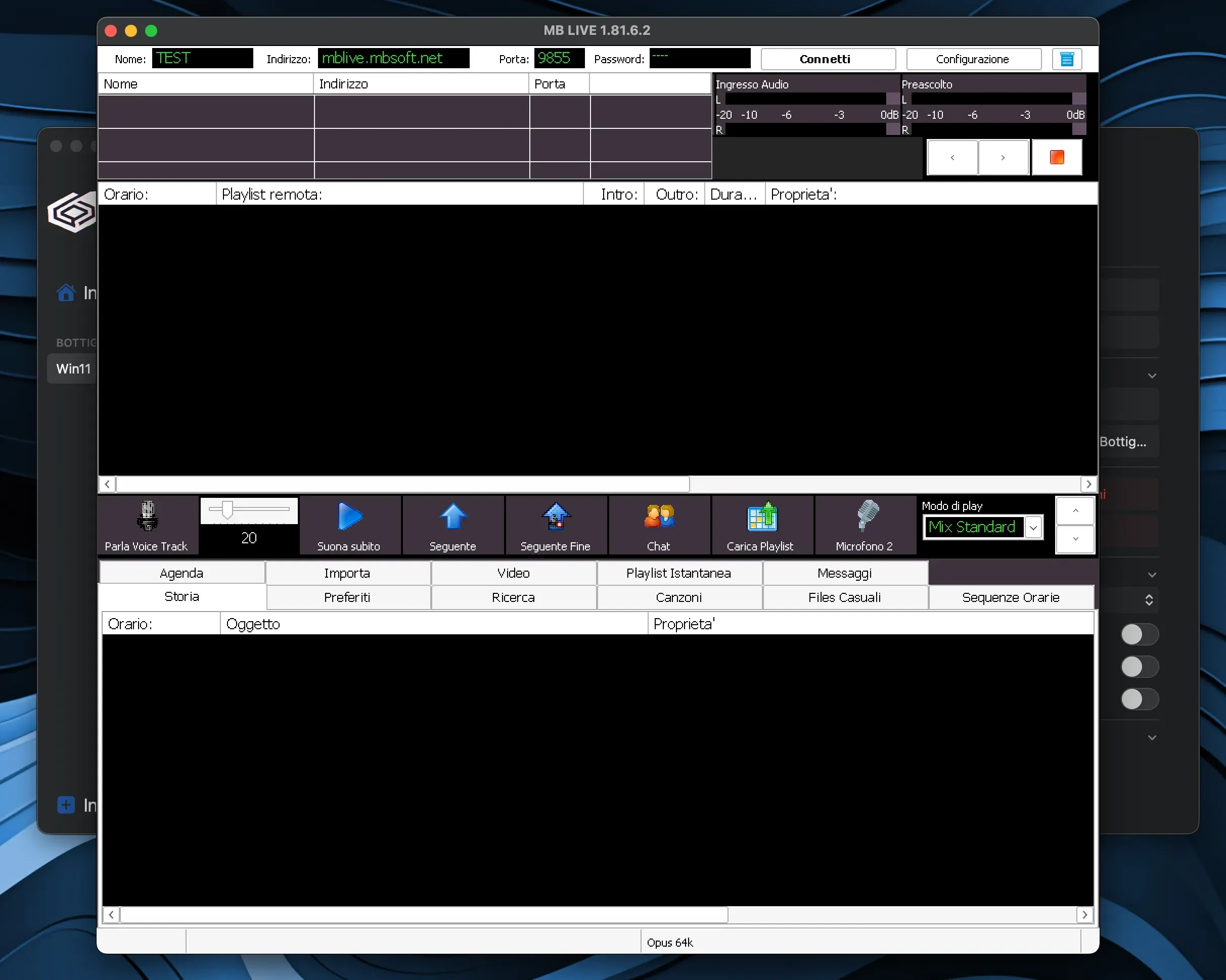1226x980 pixels.
Task: Expand the chevron above Bottig... in background window
Action: pos(1152,376)
